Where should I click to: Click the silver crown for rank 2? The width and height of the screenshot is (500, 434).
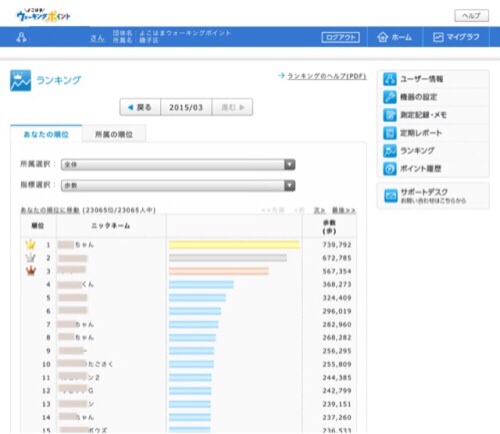click(30, 258)
